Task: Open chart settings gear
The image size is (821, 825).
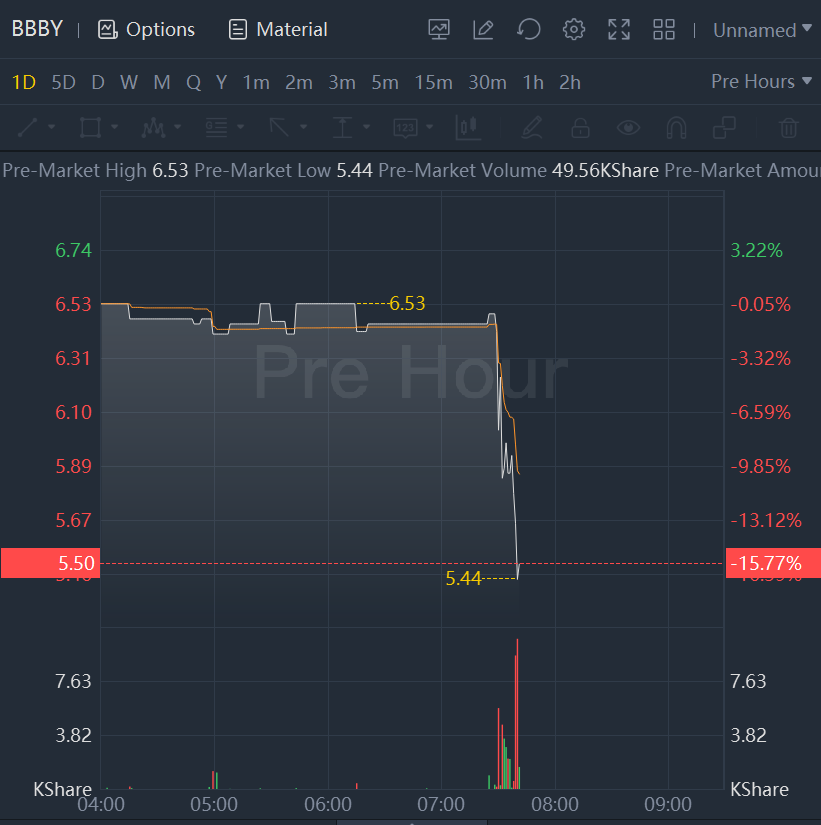Action: (x=574, y=30)
